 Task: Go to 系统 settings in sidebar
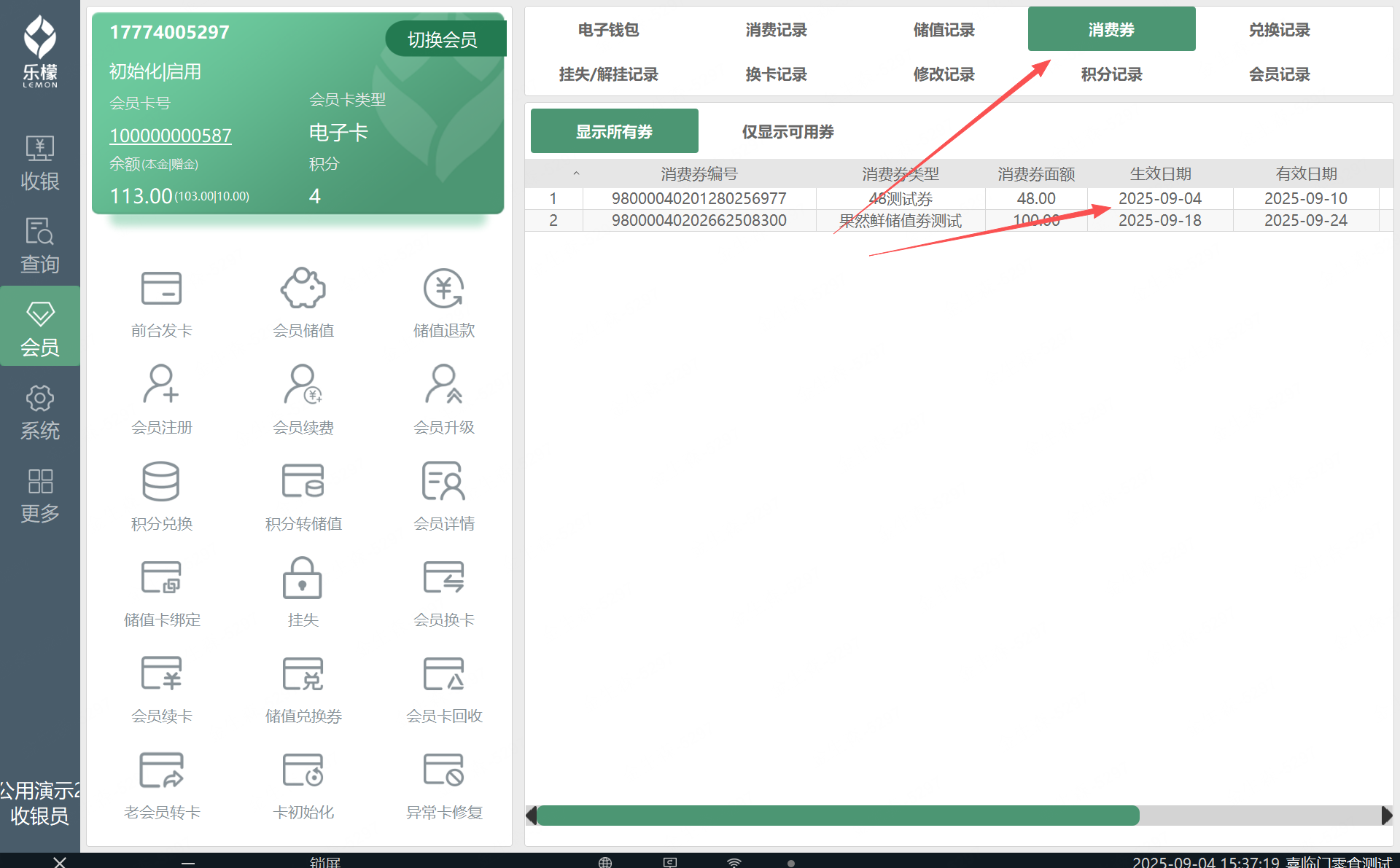[39, 413]
